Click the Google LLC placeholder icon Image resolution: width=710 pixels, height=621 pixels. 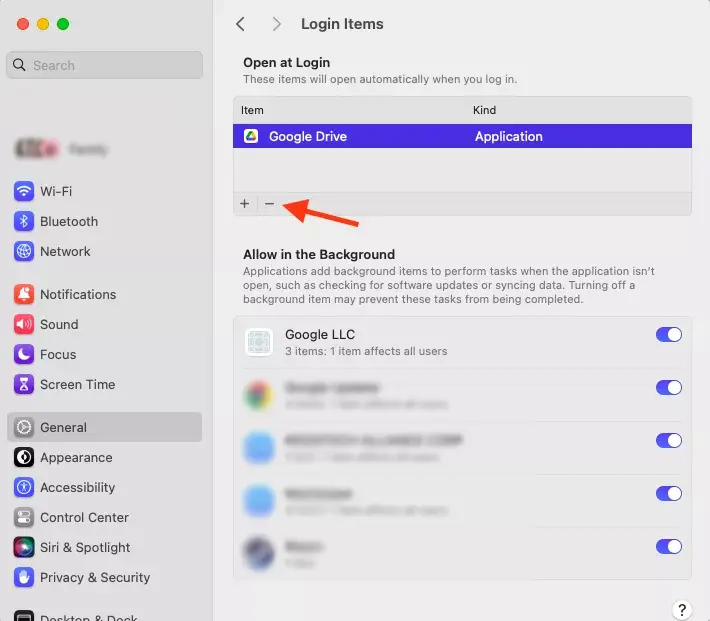pos(259,342)
